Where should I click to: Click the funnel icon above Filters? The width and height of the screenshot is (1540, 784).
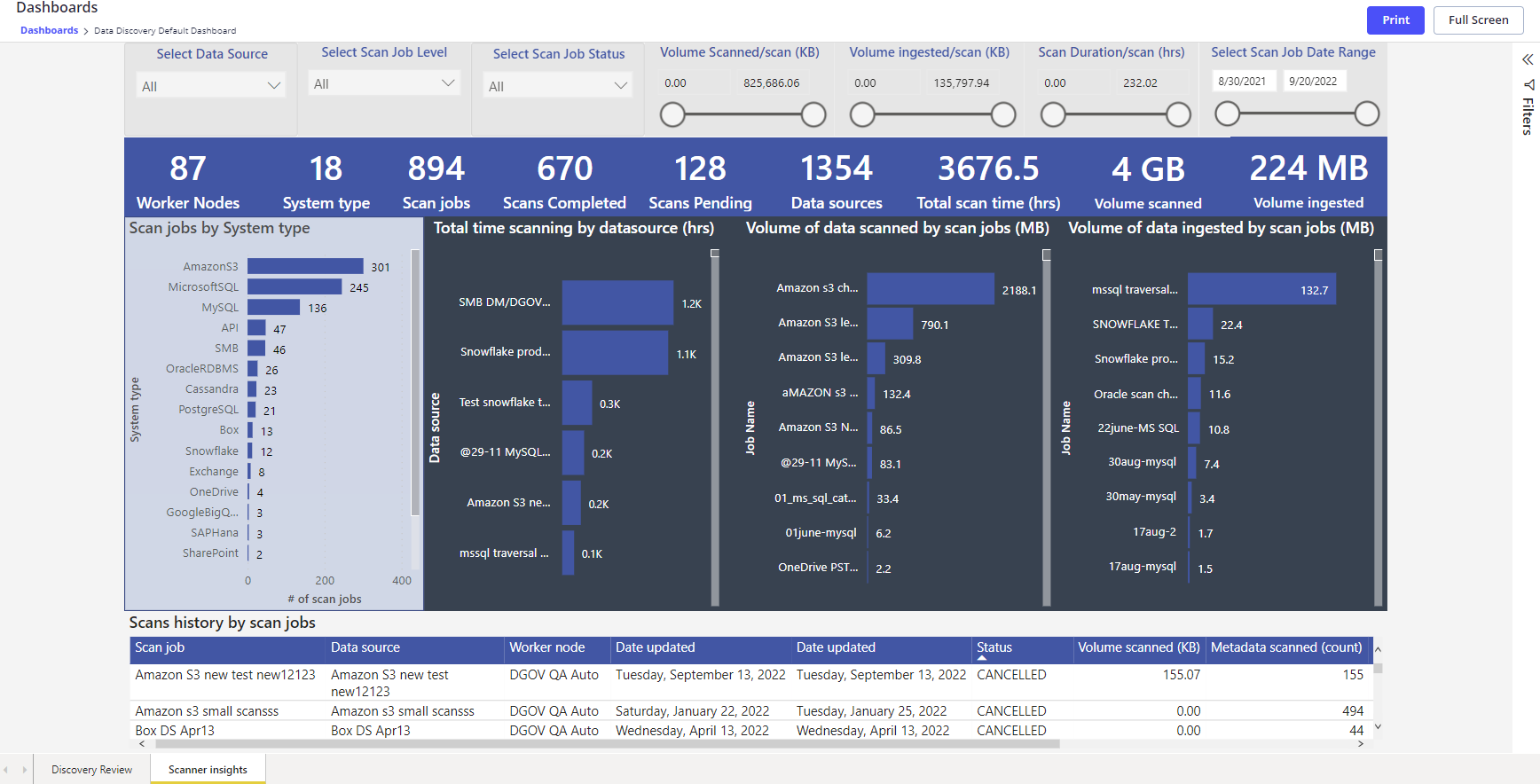coord(1528,85)
